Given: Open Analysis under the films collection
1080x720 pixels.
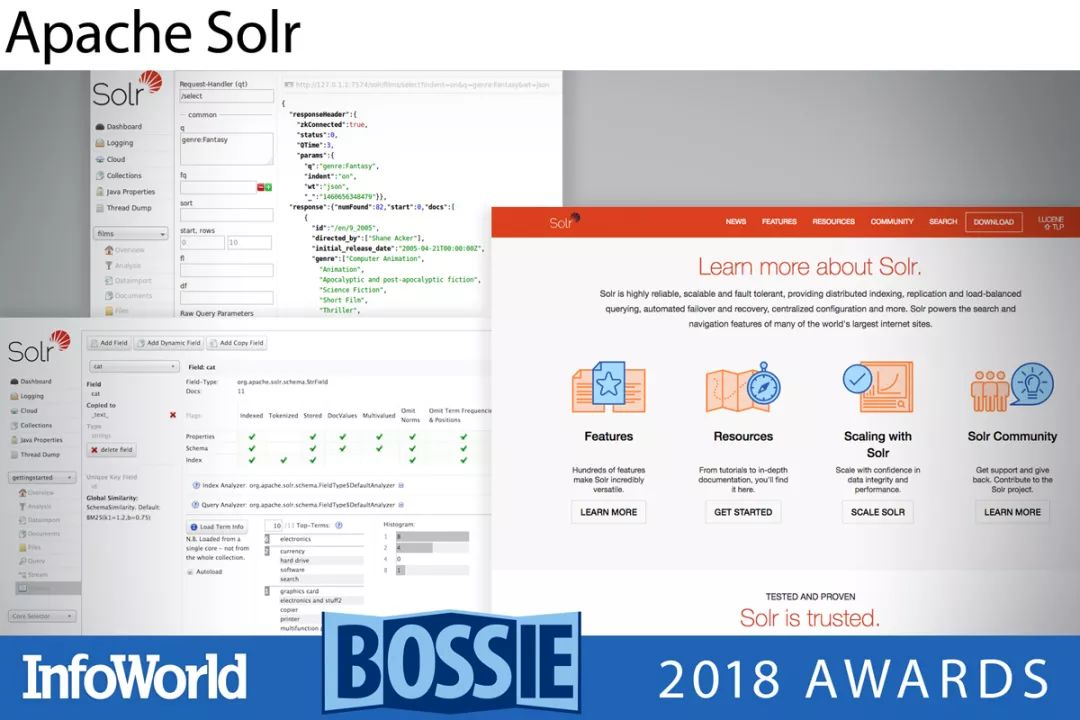Looking at the screenshot, I should click(123, 265).
